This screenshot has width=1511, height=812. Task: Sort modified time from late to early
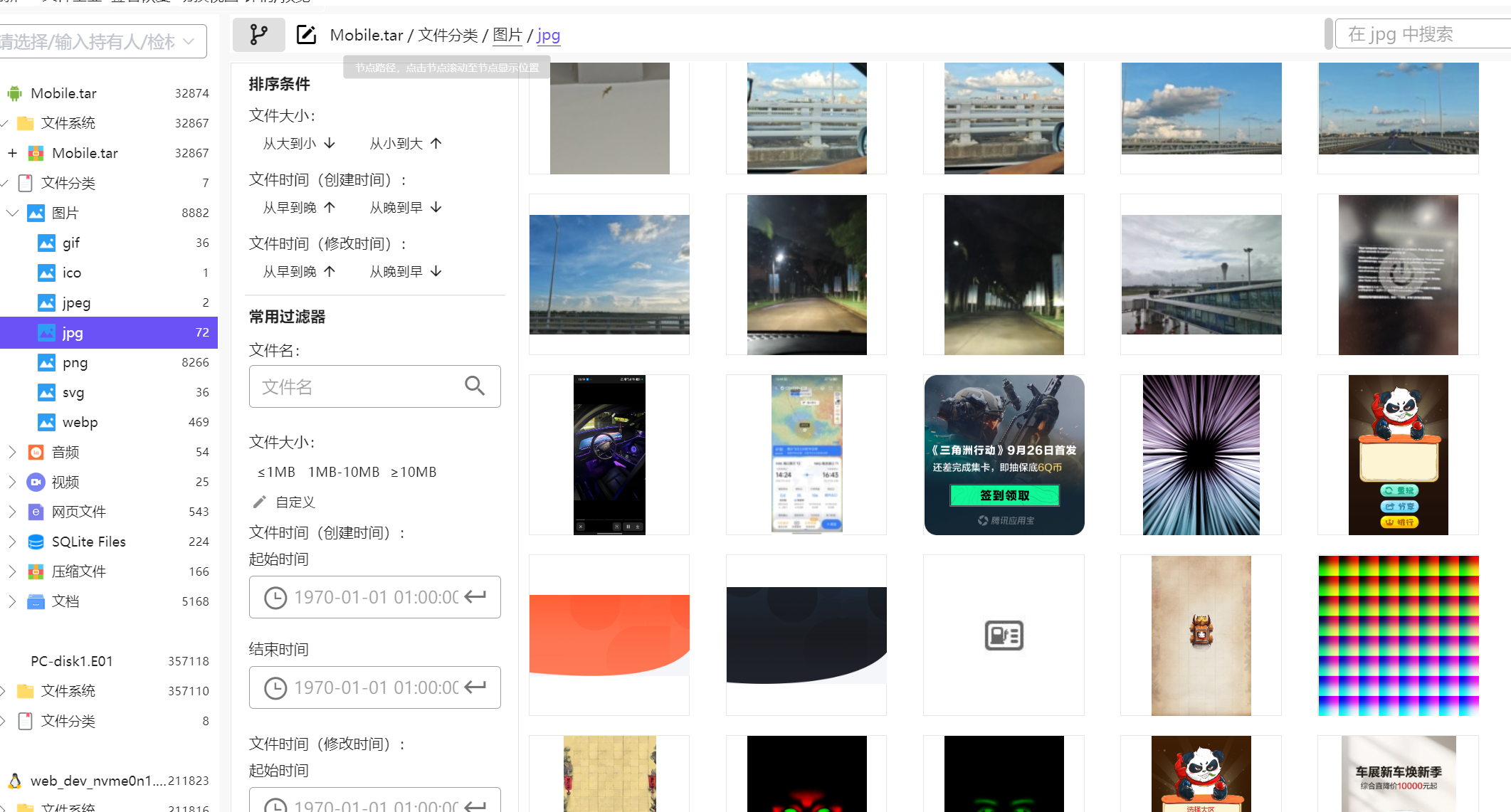pos(406,272)
